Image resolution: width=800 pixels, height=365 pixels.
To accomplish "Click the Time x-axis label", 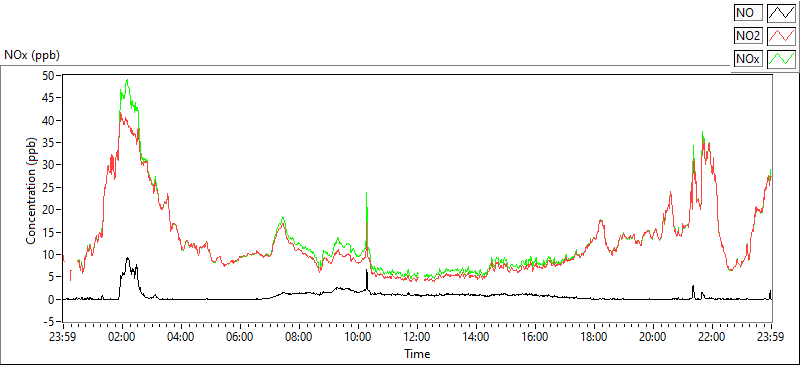I will tap(417, 353).
